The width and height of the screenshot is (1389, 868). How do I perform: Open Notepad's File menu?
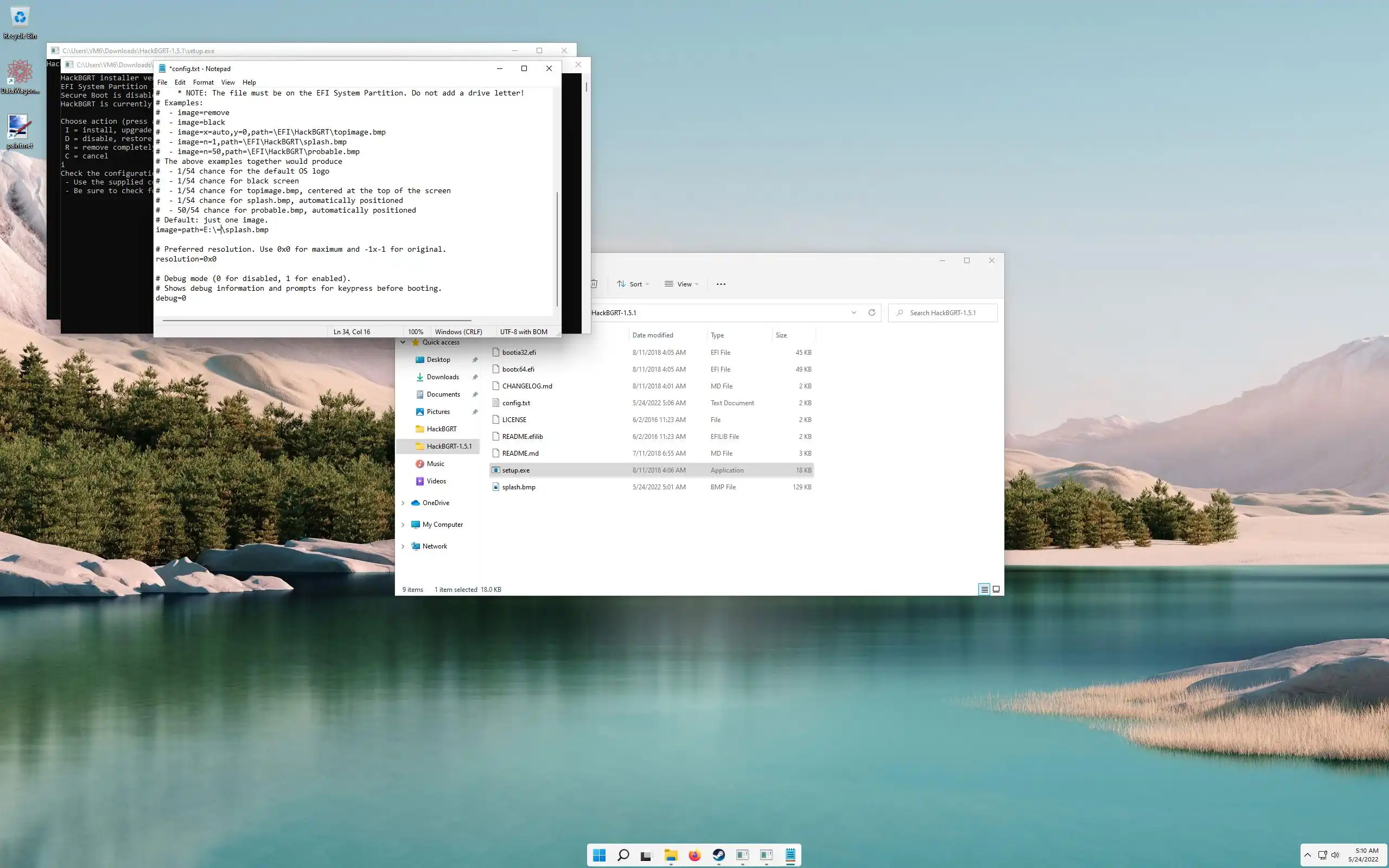pos(162,82)
